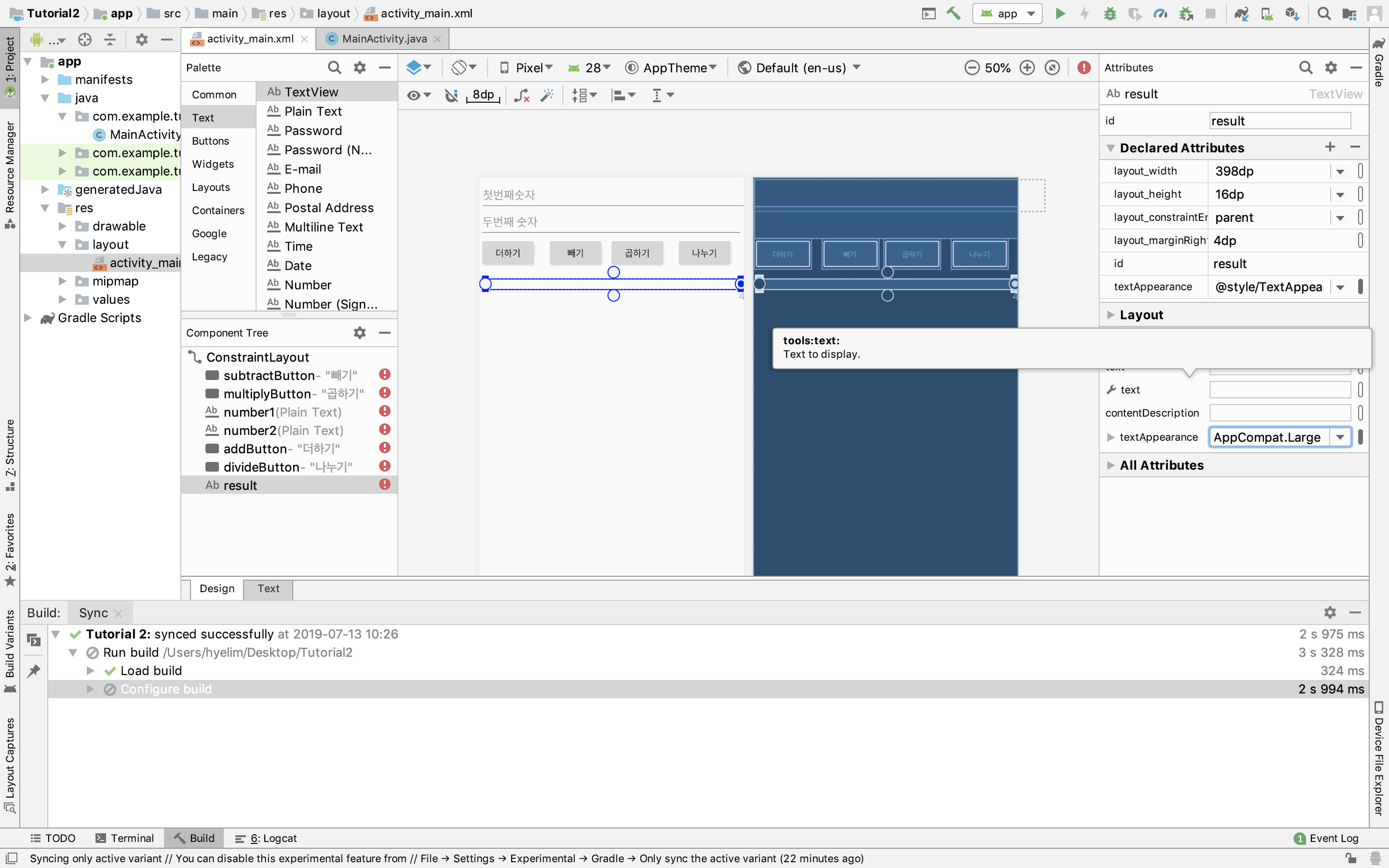Toggle the View Options eye icon
Screen dimensions: 1389x868
(414, 95)
